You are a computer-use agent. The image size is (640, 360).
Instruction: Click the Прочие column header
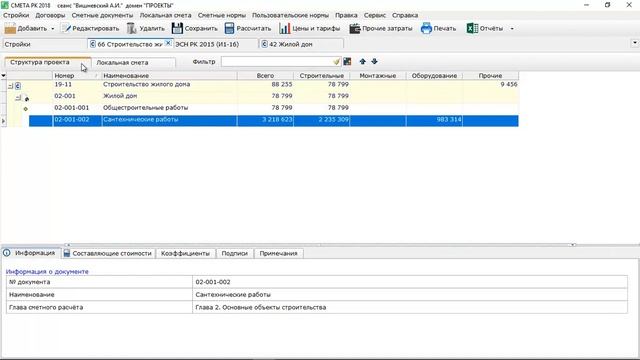(491, 76)
